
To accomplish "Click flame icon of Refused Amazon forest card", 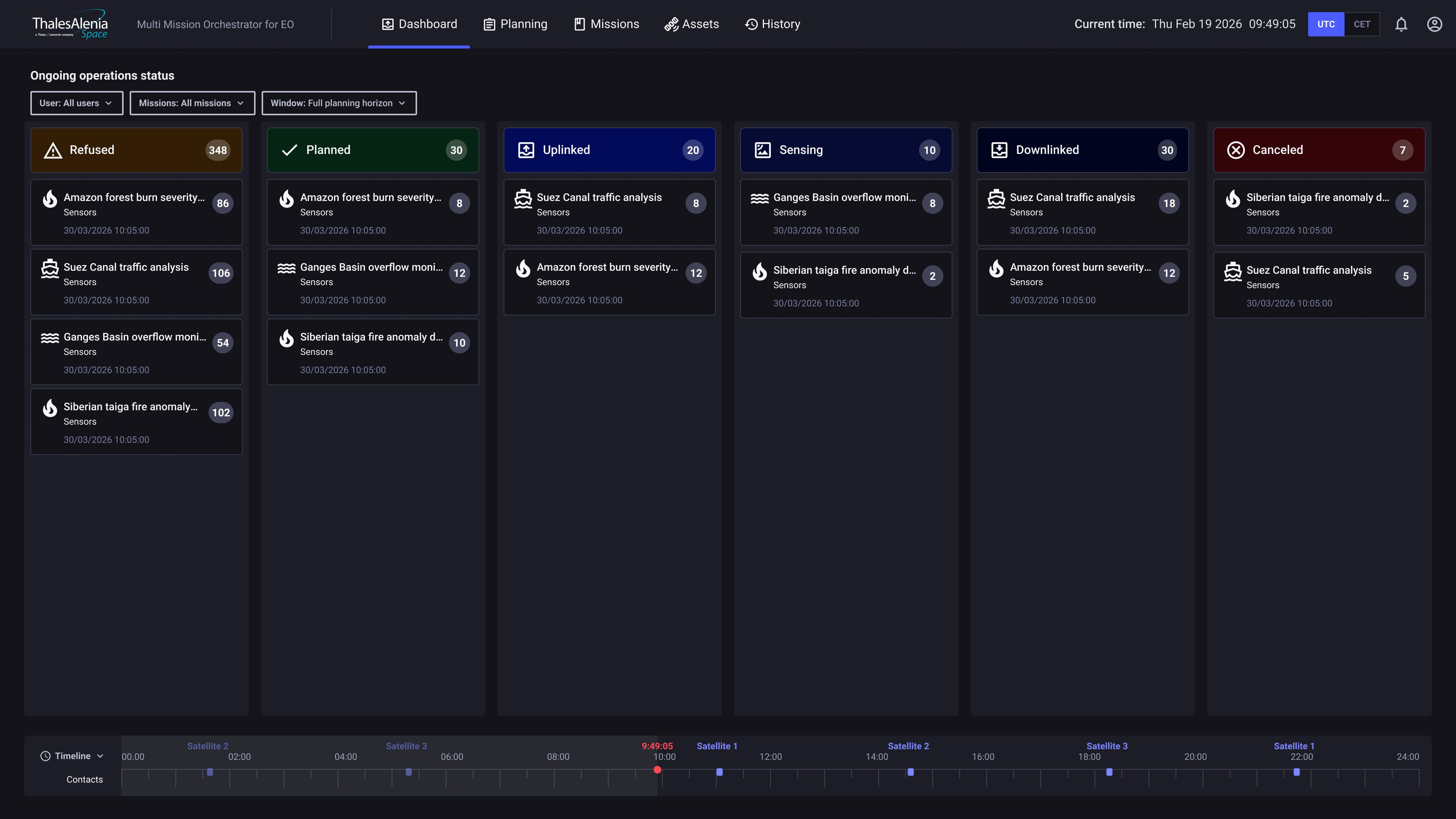I will [50, 198].
